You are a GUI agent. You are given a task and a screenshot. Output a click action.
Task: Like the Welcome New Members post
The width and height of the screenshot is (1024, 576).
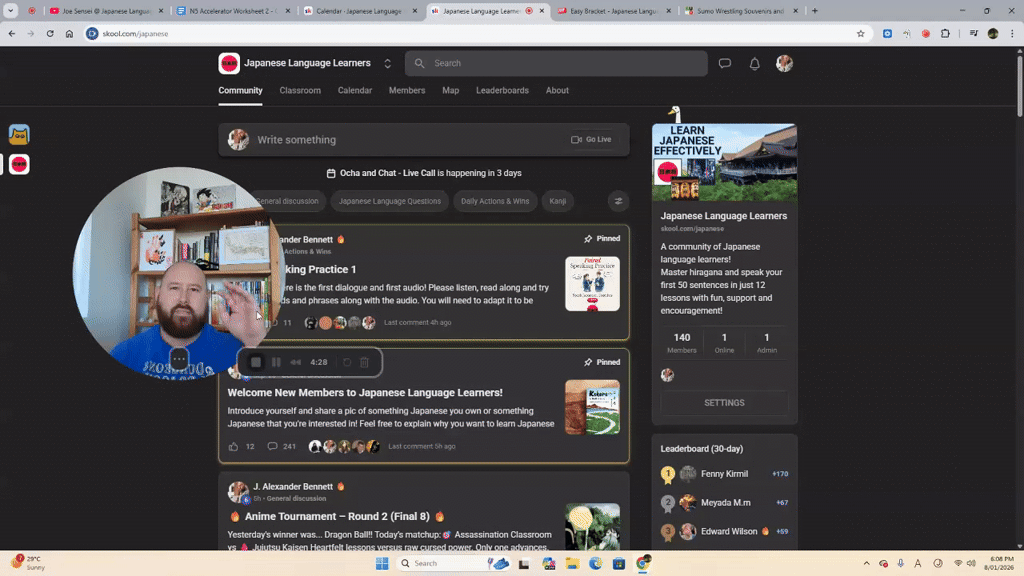(233, 447)
